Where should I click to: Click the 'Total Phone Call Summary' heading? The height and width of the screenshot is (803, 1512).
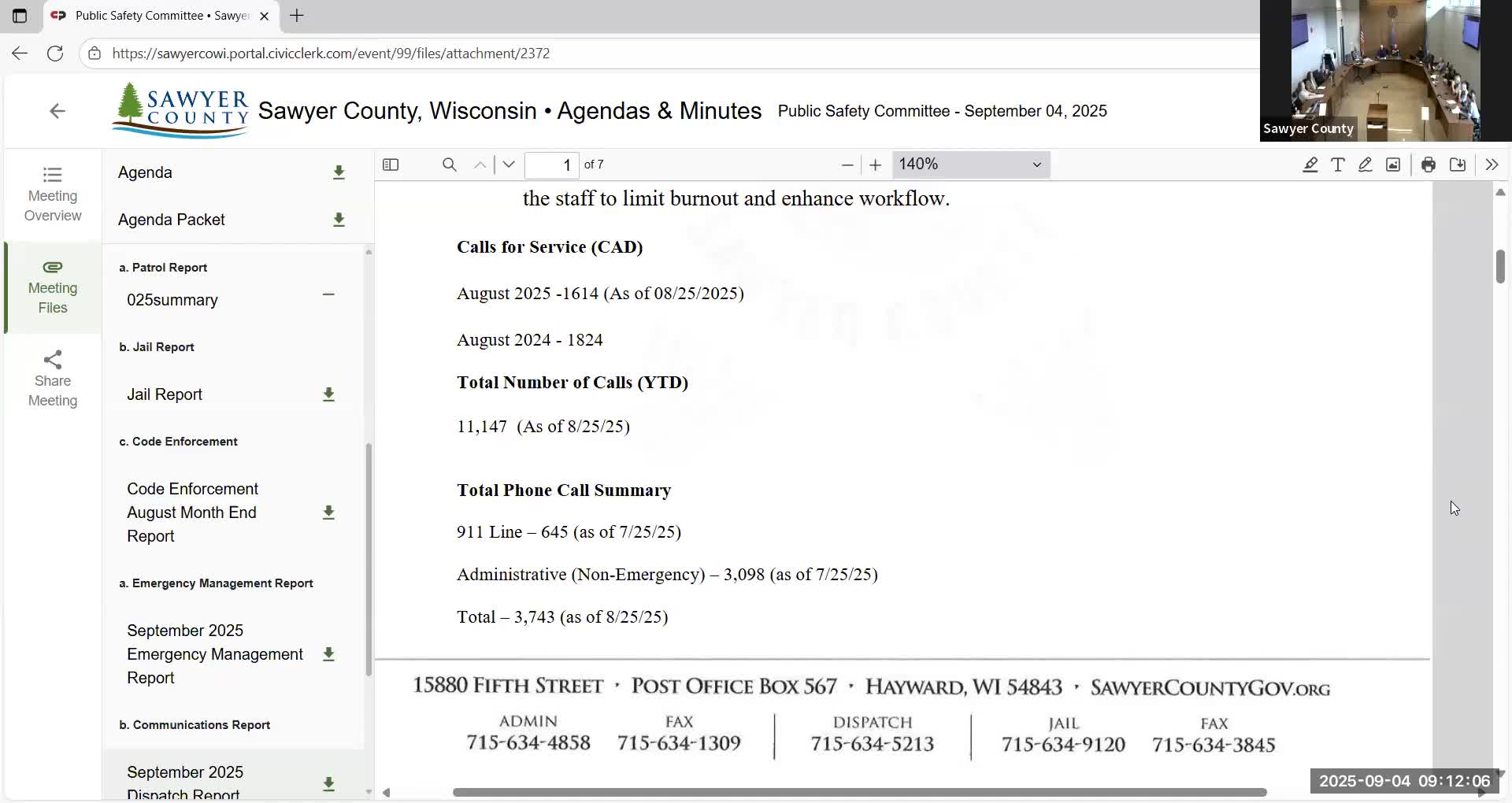click(x=564, y=490)
